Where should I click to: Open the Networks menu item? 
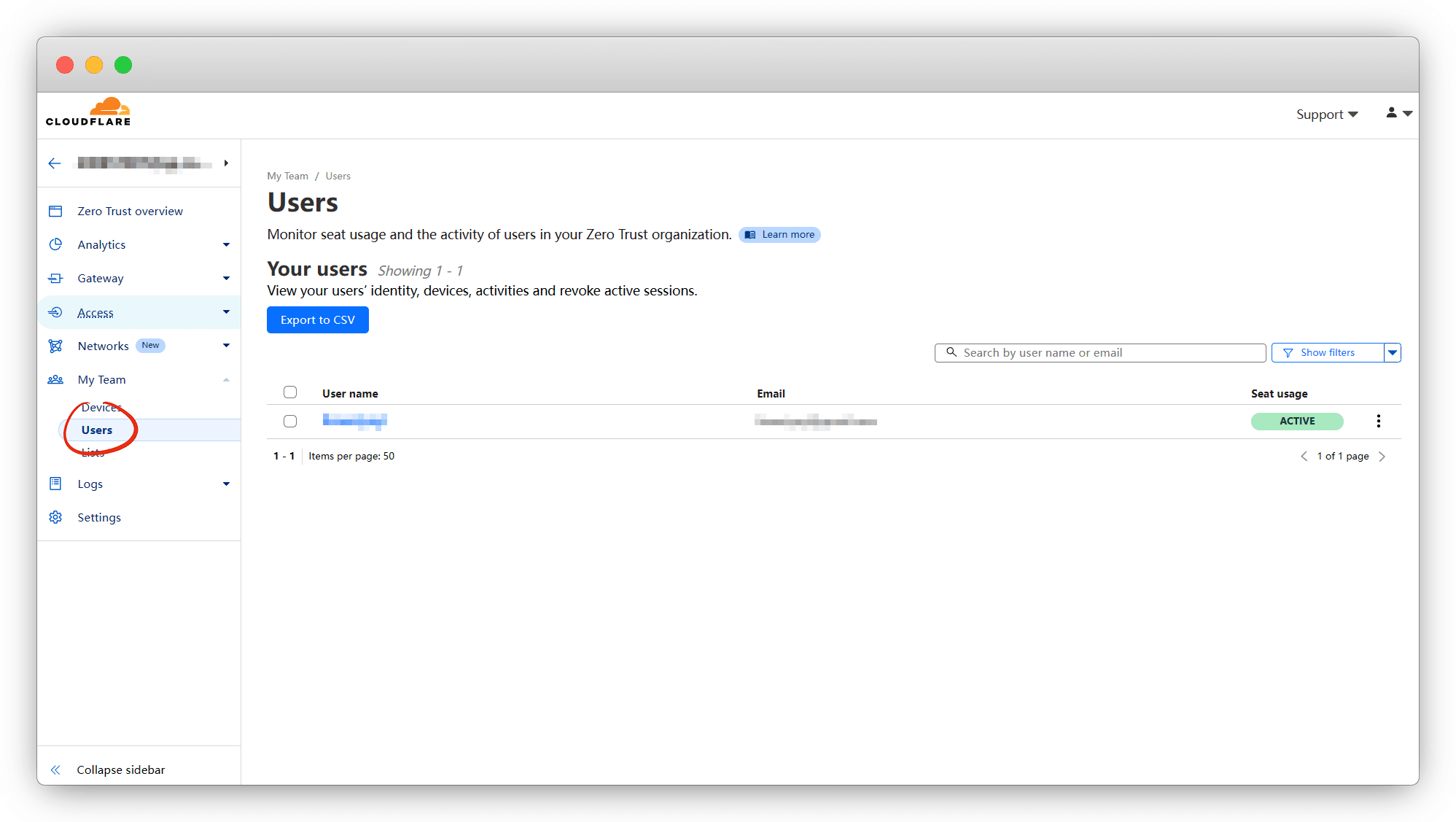(x=103, y=346)
